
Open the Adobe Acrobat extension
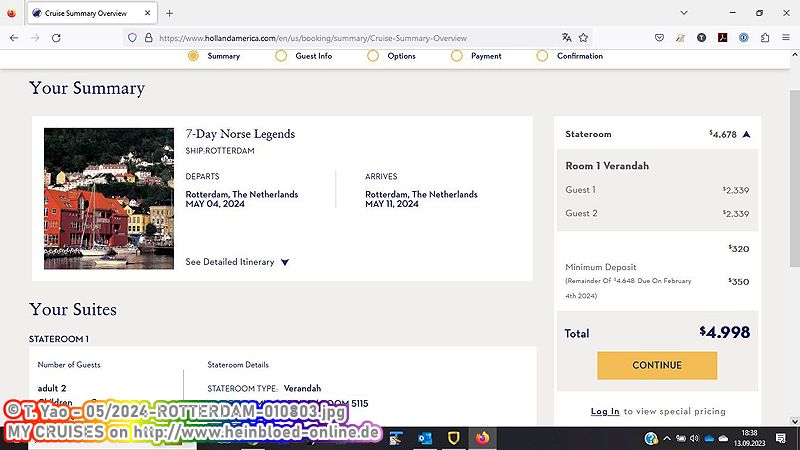[x=722, y=37]
